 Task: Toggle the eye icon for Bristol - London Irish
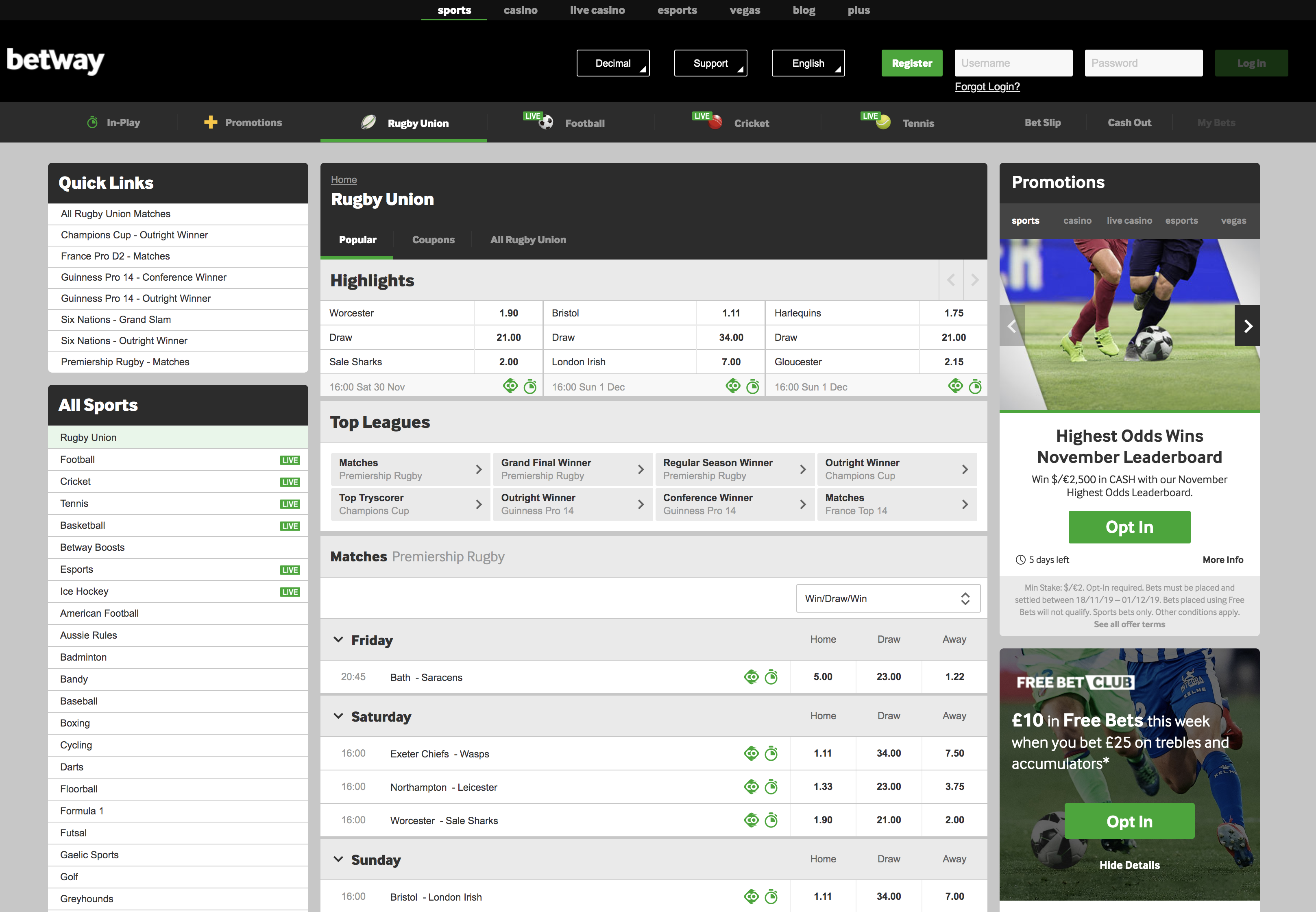[x=752, y=897]
